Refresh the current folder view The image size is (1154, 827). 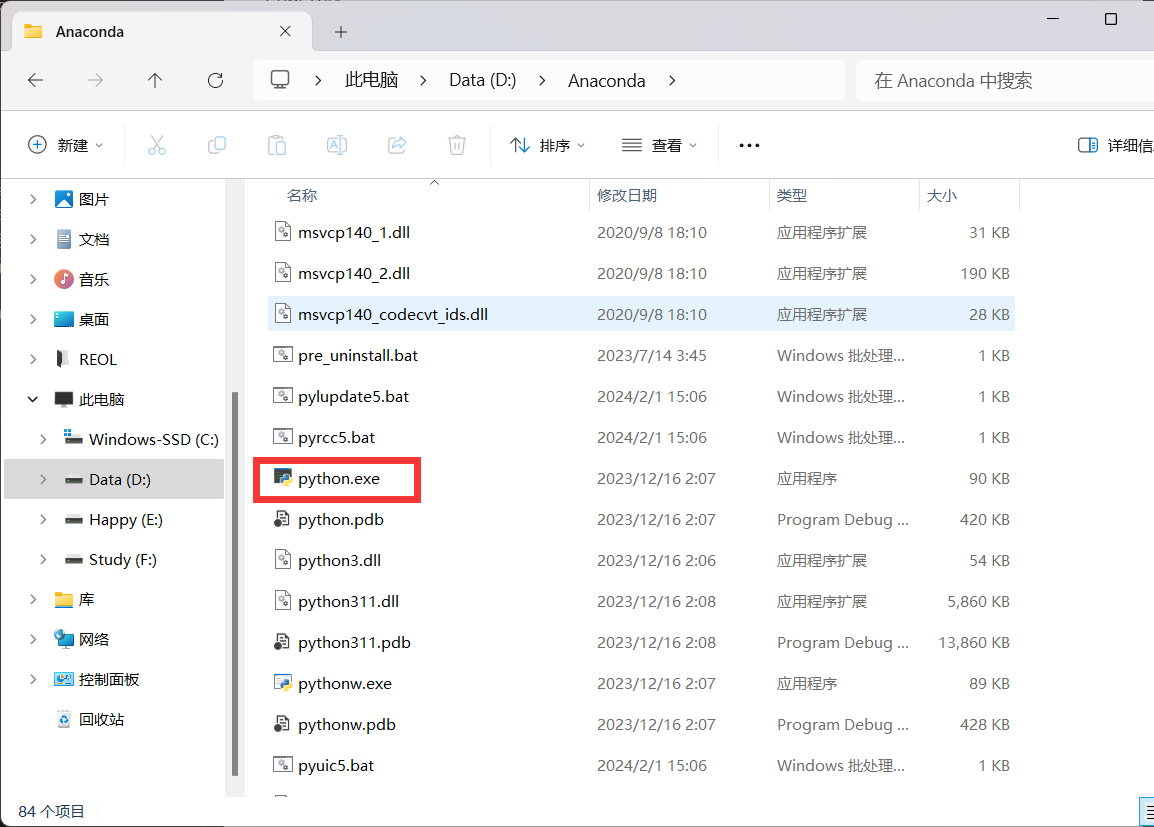(215, 81)
